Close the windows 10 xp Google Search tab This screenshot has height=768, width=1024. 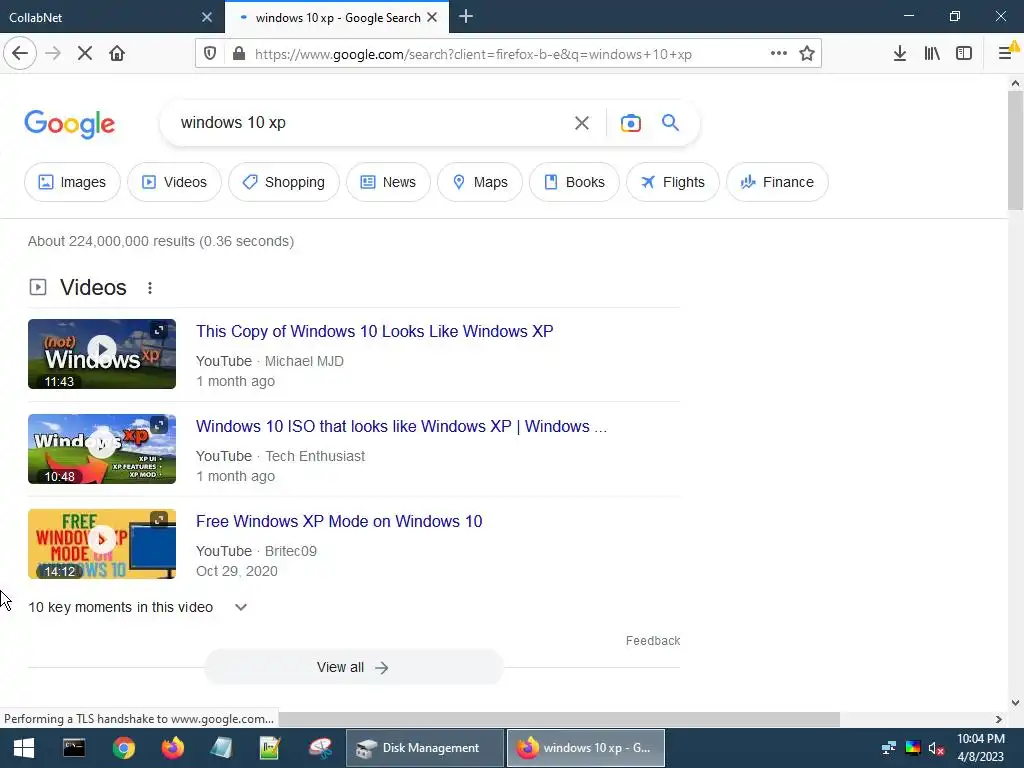click(x=432, y=17)
